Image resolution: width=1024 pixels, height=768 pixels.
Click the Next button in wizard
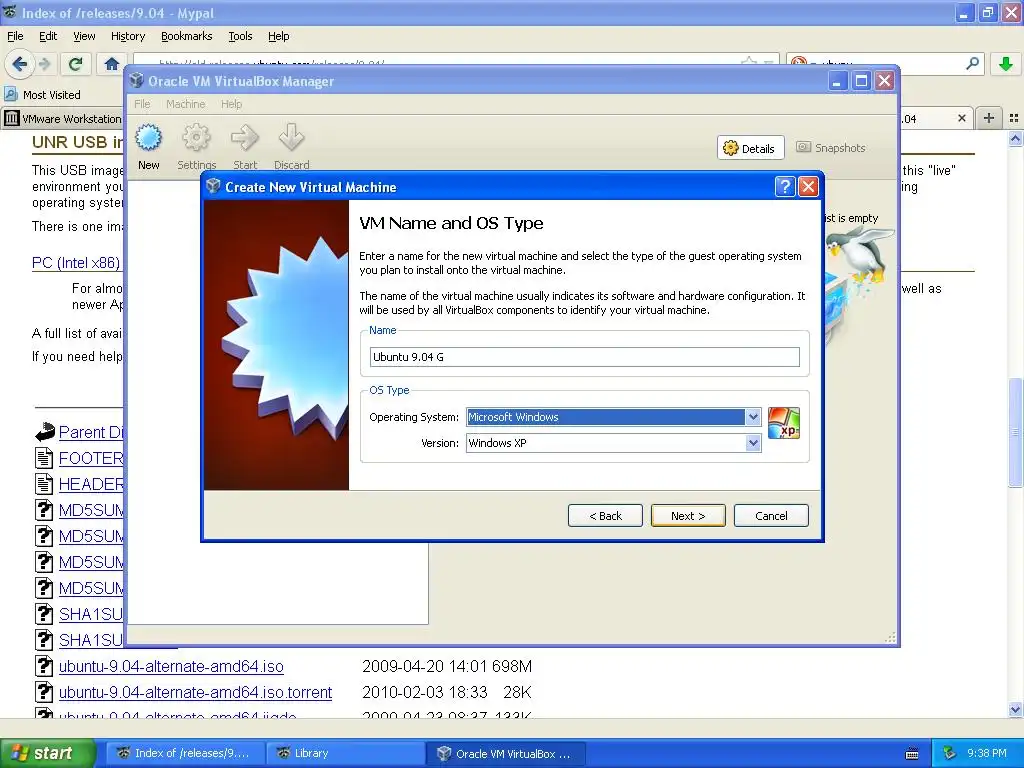[688, 516]
